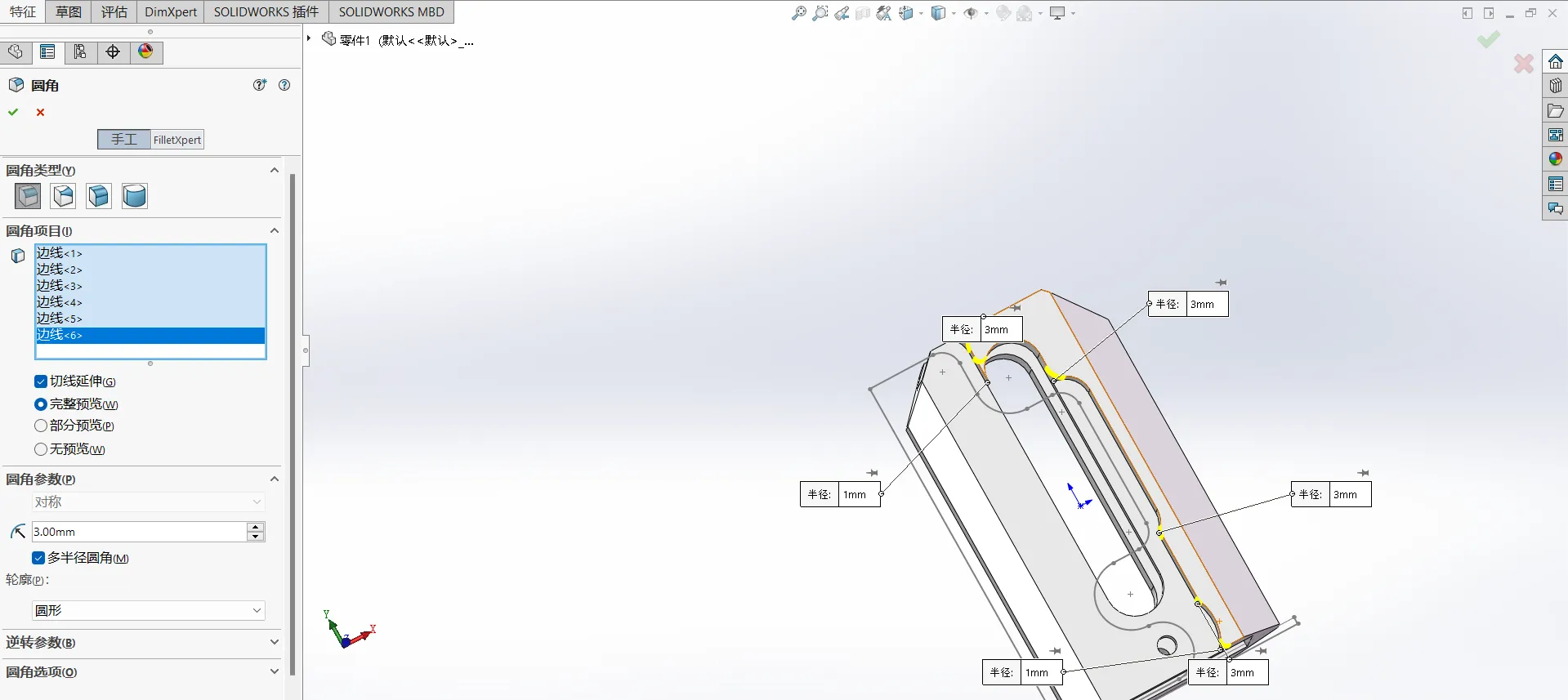Open the SOLIDWORKS Forum chat icon
The height and width of the screenshot is (700, 1568).
coord(1556,209)
